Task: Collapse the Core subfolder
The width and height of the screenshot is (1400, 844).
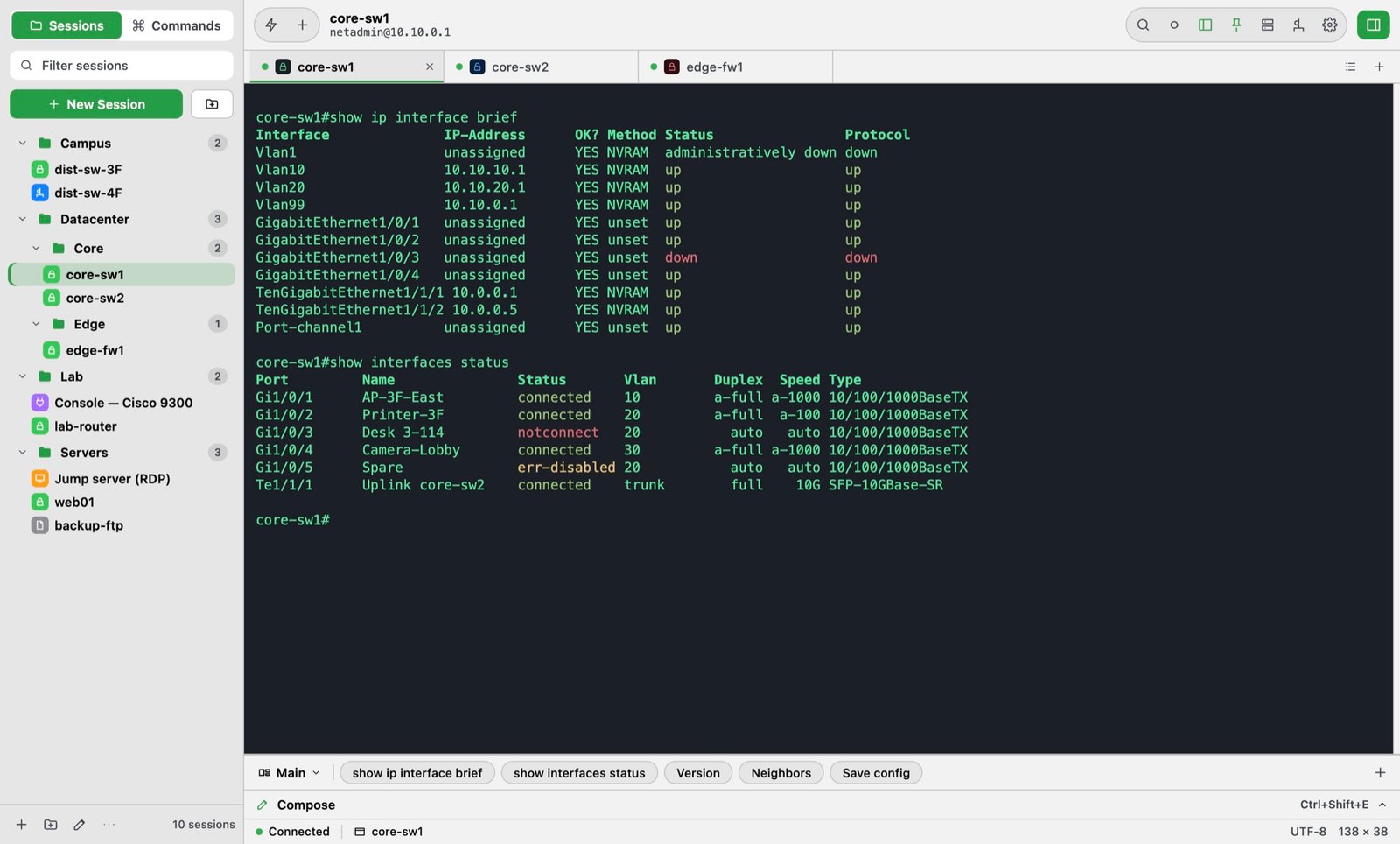Action: pyautogui.click(x=36, y=248)
